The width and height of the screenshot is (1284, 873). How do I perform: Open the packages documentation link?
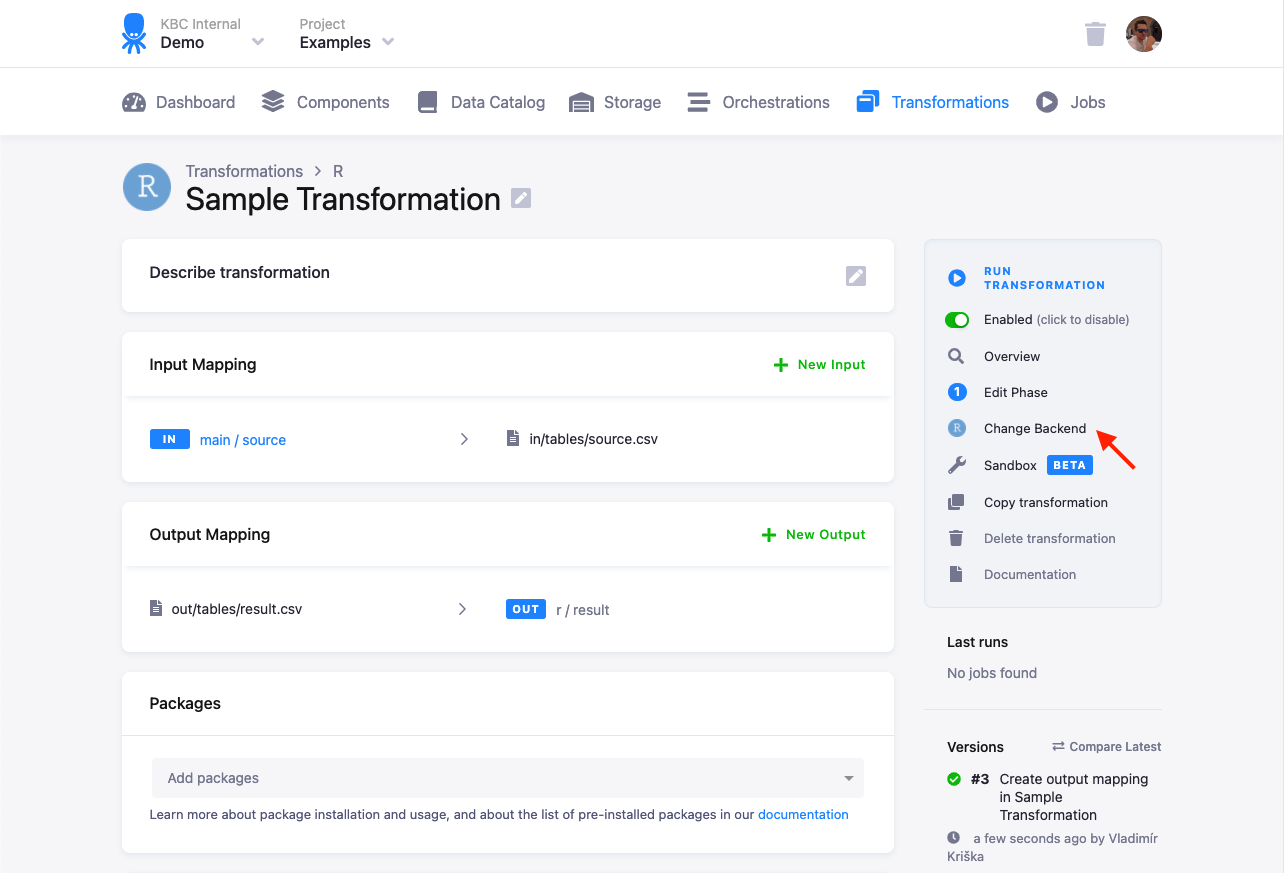pyautogui.click(x=803, y=815)
